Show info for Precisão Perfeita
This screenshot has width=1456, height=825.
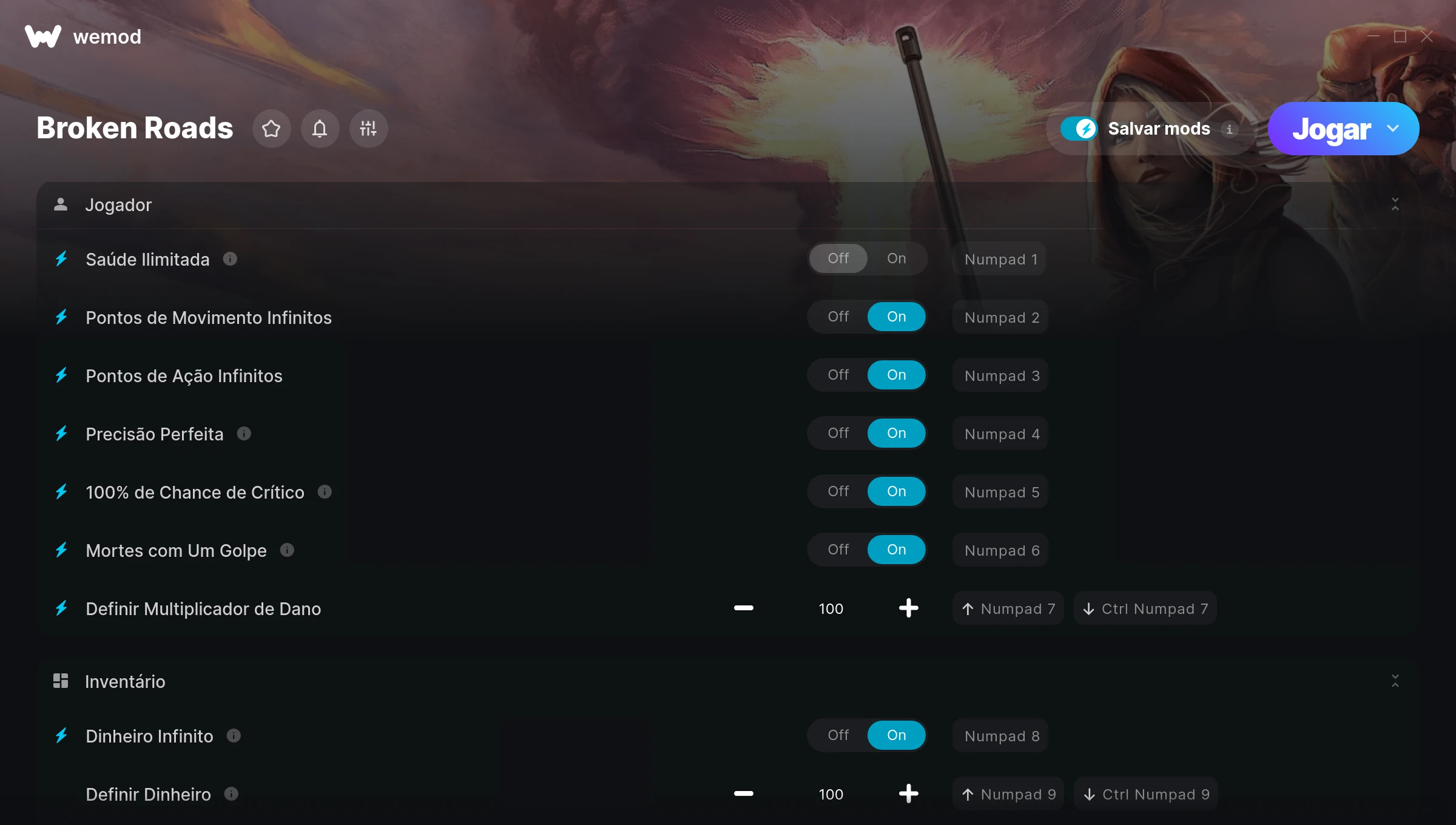pyautogui.click(x=244, y=434)
